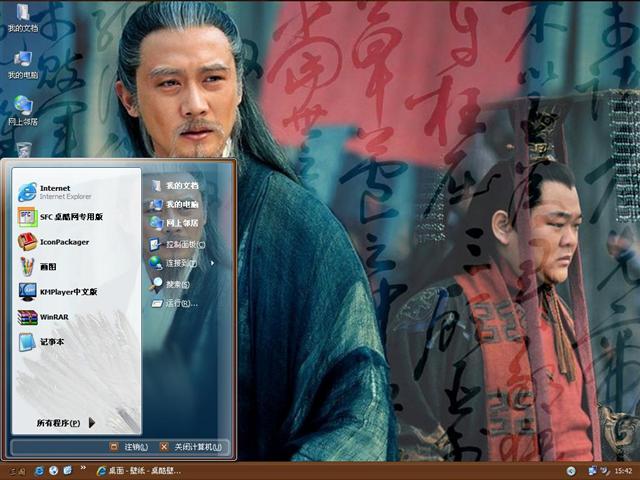The image size is (640, 480).
Task: Launch IconPackager from start menu
Action: [x=53, y=242]
